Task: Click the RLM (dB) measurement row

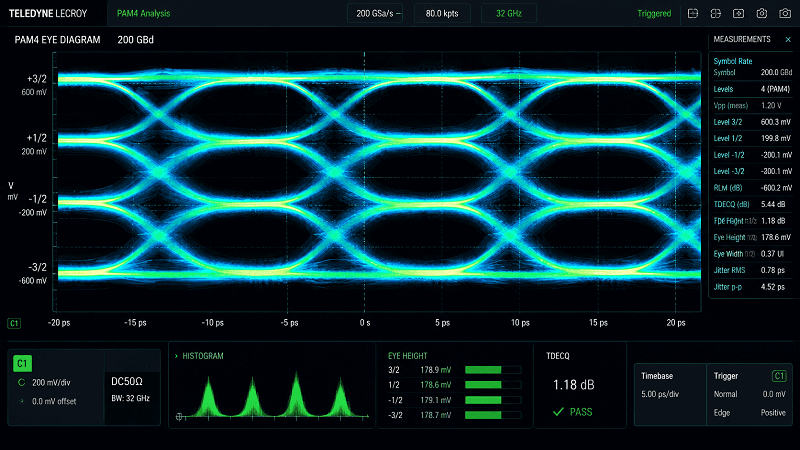Action: pyautogui.click(x=752, y=188)
